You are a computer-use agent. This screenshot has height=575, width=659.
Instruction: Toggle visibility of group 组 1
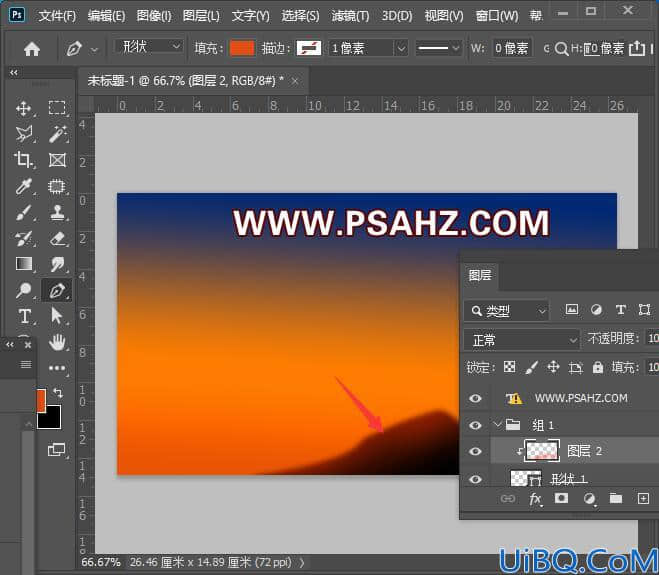click(x=475, y=425)
